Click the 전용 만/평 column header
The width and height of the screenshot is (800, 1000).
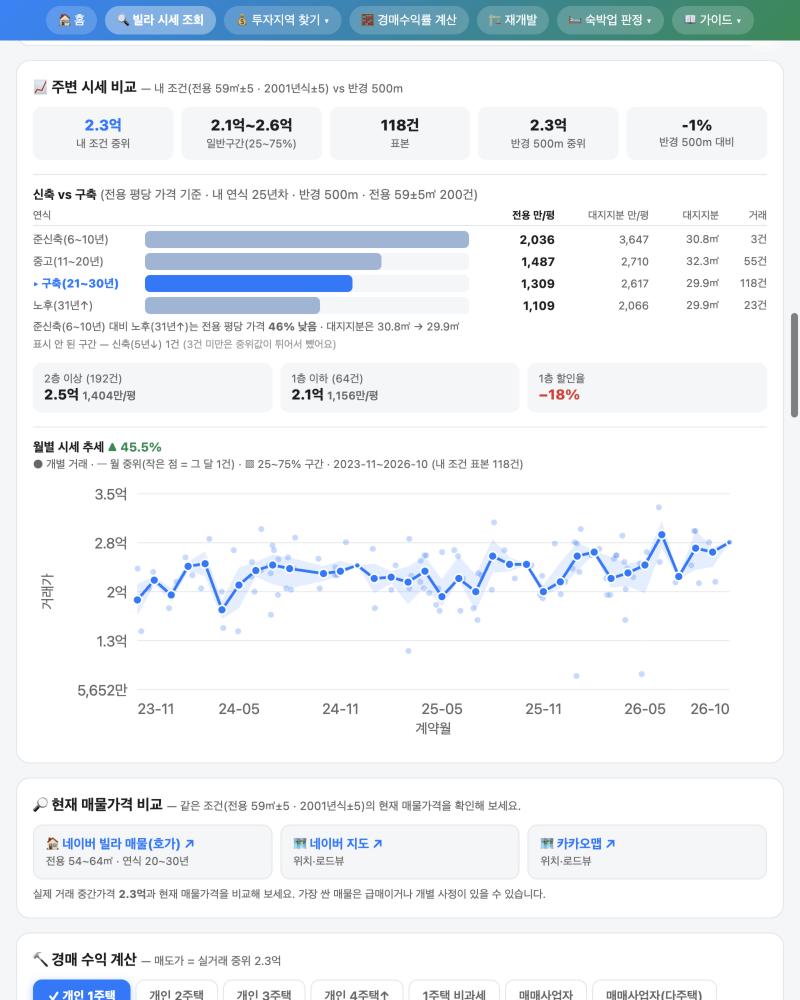pos(533,215)
